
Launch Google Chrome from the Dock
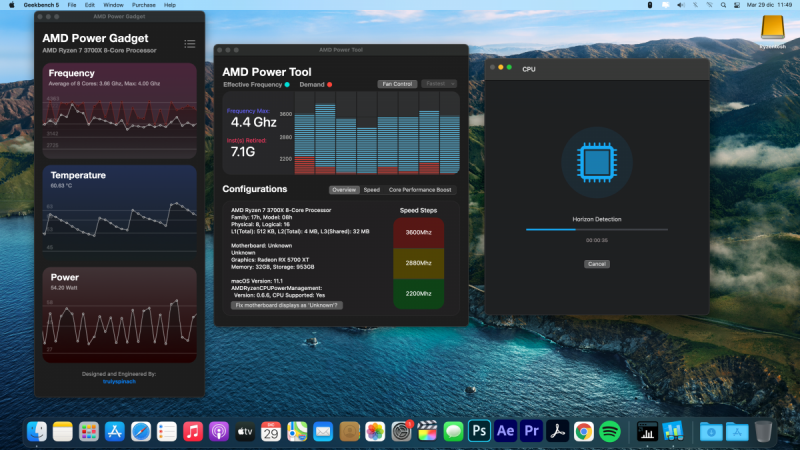pyautogui.click(x=584, y=432)
